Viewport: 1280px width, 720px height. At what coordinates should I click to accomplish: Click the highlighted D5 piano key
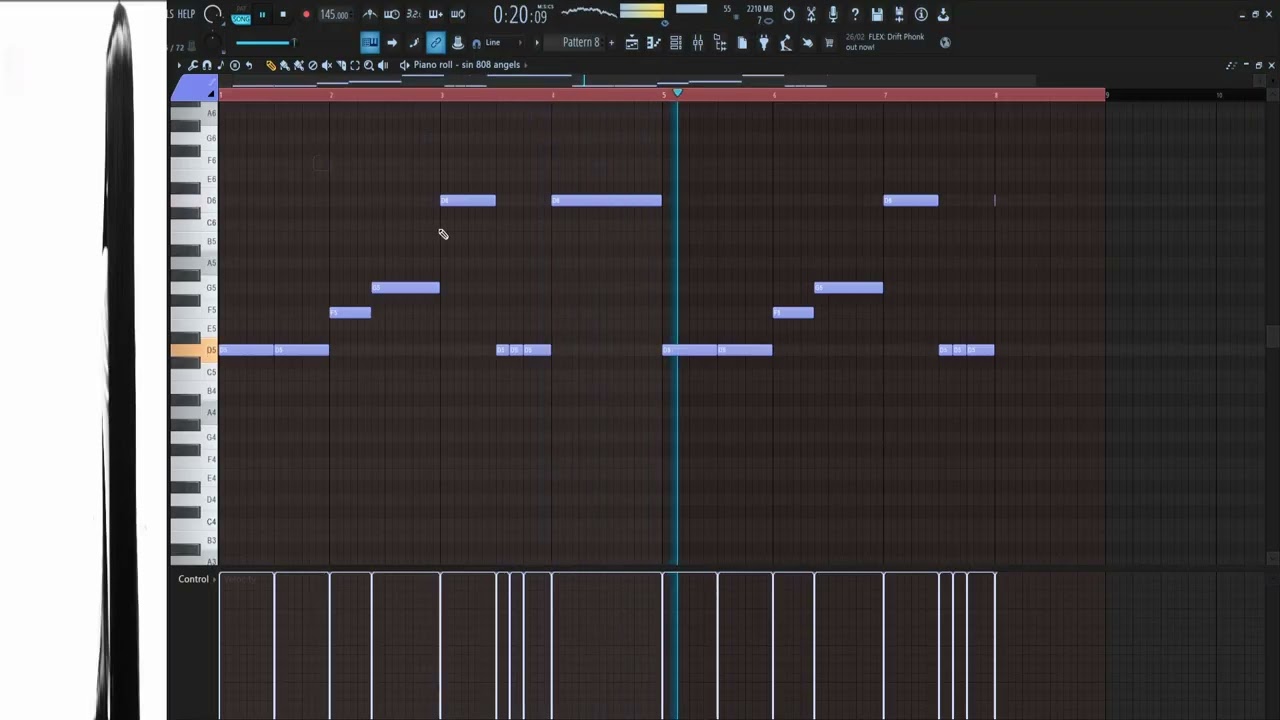point(193,350)
